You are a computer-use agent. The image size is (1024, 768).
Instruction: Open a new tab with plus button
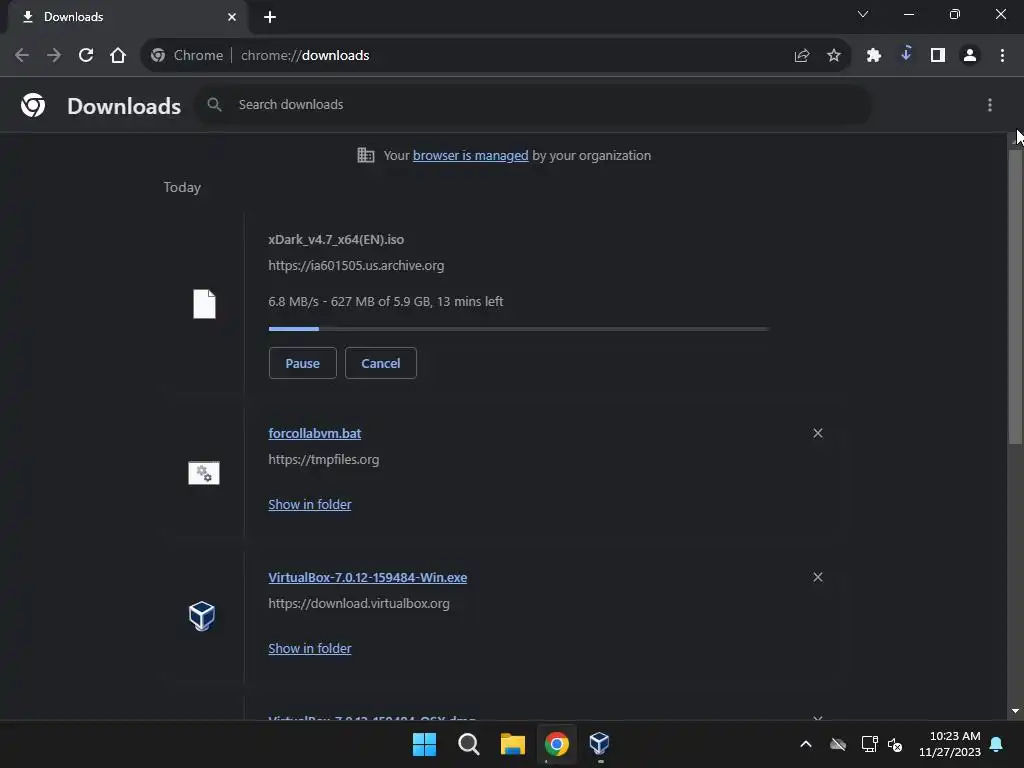(x=270, y=17)
